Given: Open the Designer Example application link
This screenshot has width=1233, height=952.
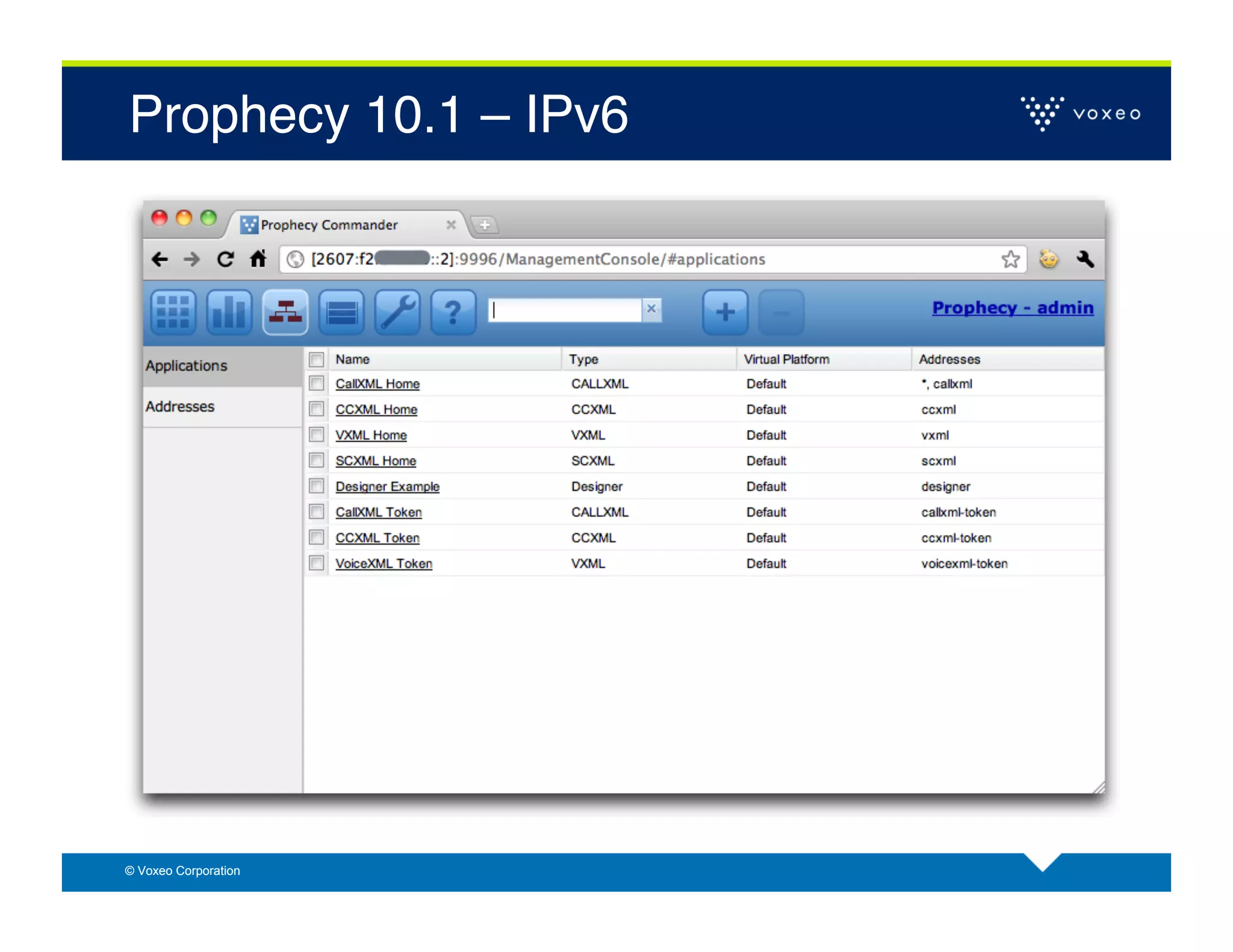Looking at the screenshot, I should [387, 486].
